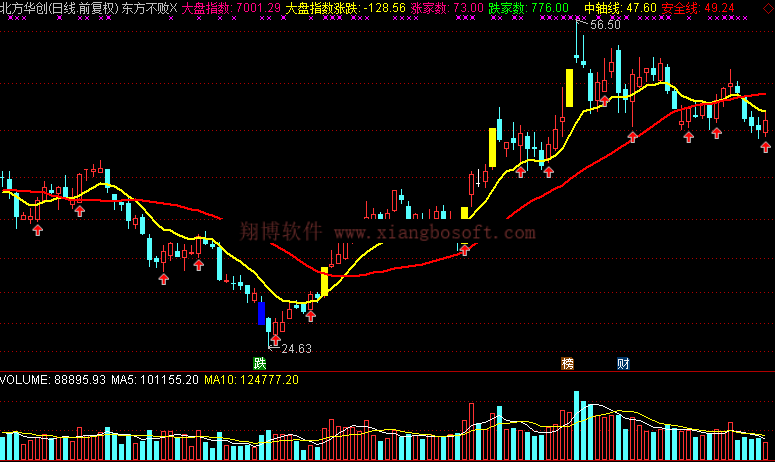Click the 大盘指数涨跌: -128.56 readout
Image resolution: width=775 pixels, height=462 pixels.
345,8
